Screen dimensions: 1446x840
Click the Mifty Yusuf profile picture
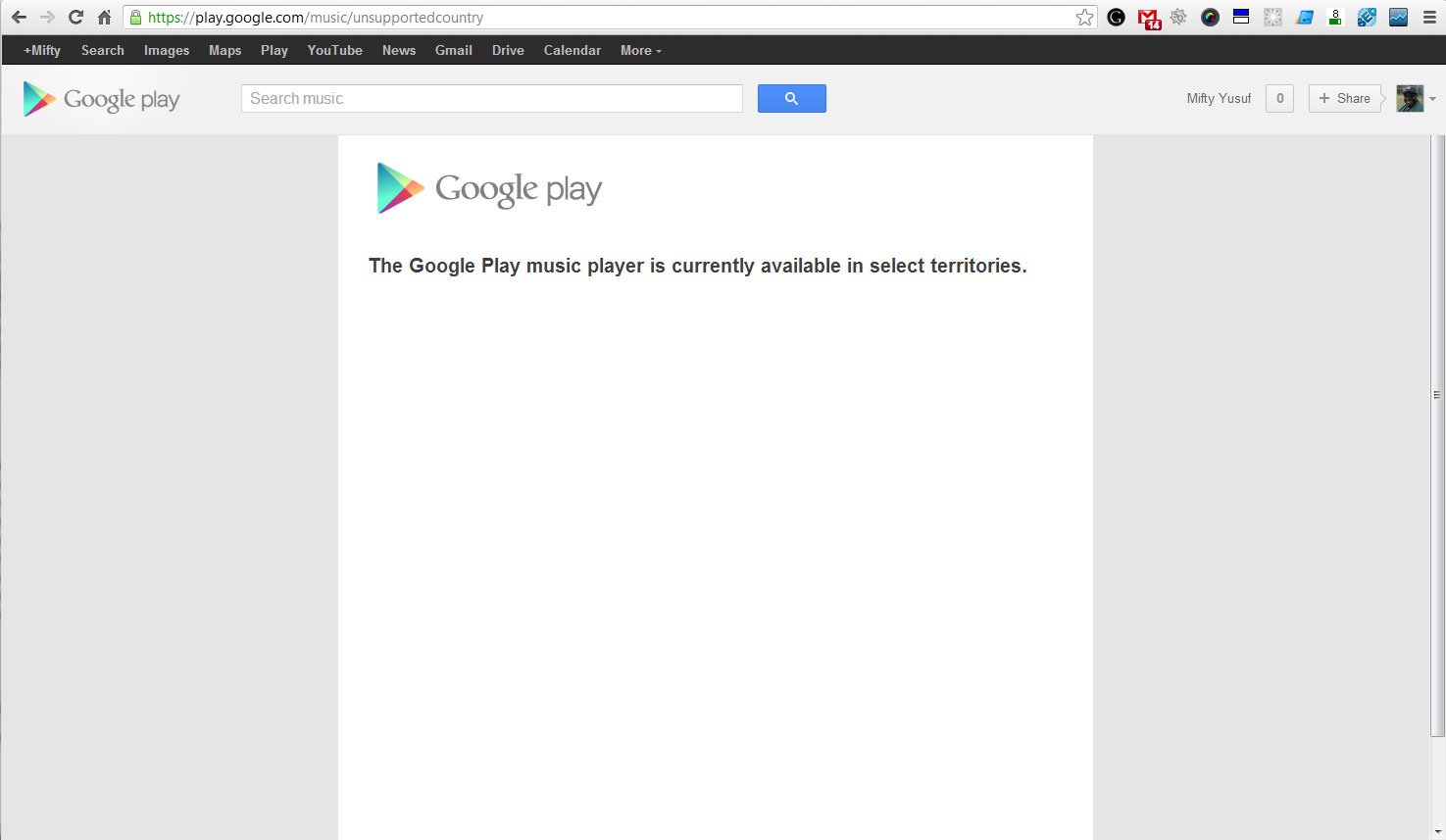tap(1410, 98)
